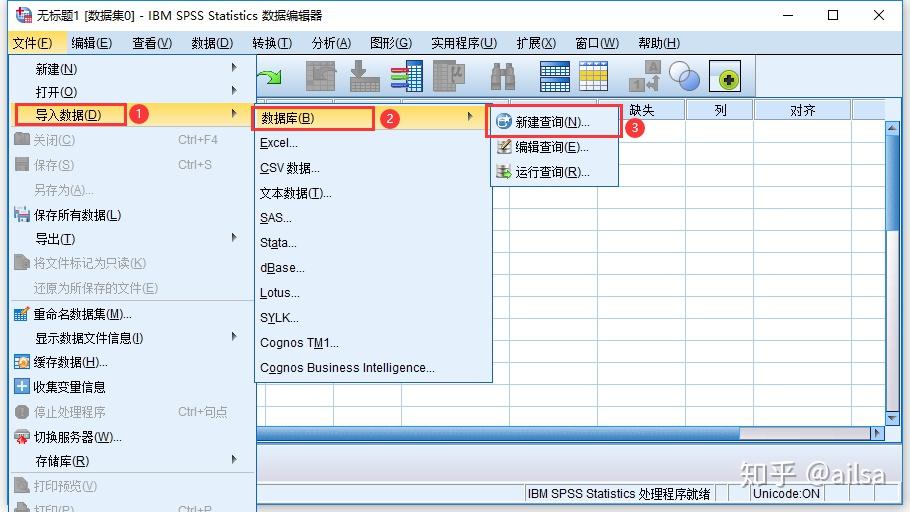Click the green redo arrow toolbar icon
The height and width of the screenshot is (512, 910).
coord(270,76)
